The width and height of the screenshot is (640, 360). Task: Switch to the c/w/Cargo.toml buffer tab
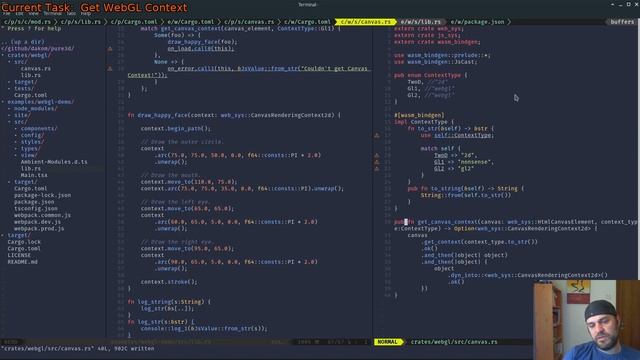pyautogui.click(x=307, y=22)
